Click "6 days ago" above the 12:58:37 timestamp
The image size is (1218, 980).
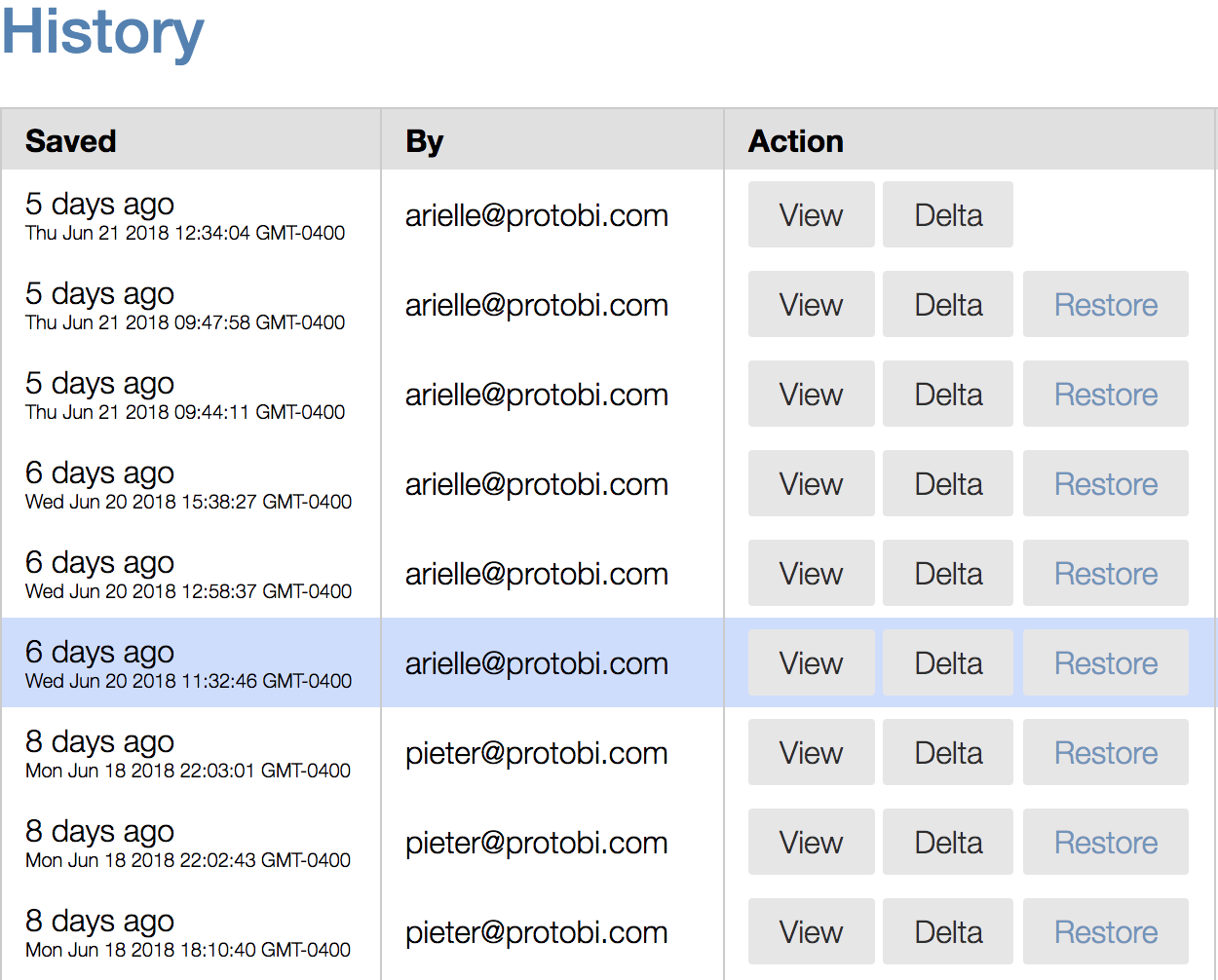click(x=99, y=563)
